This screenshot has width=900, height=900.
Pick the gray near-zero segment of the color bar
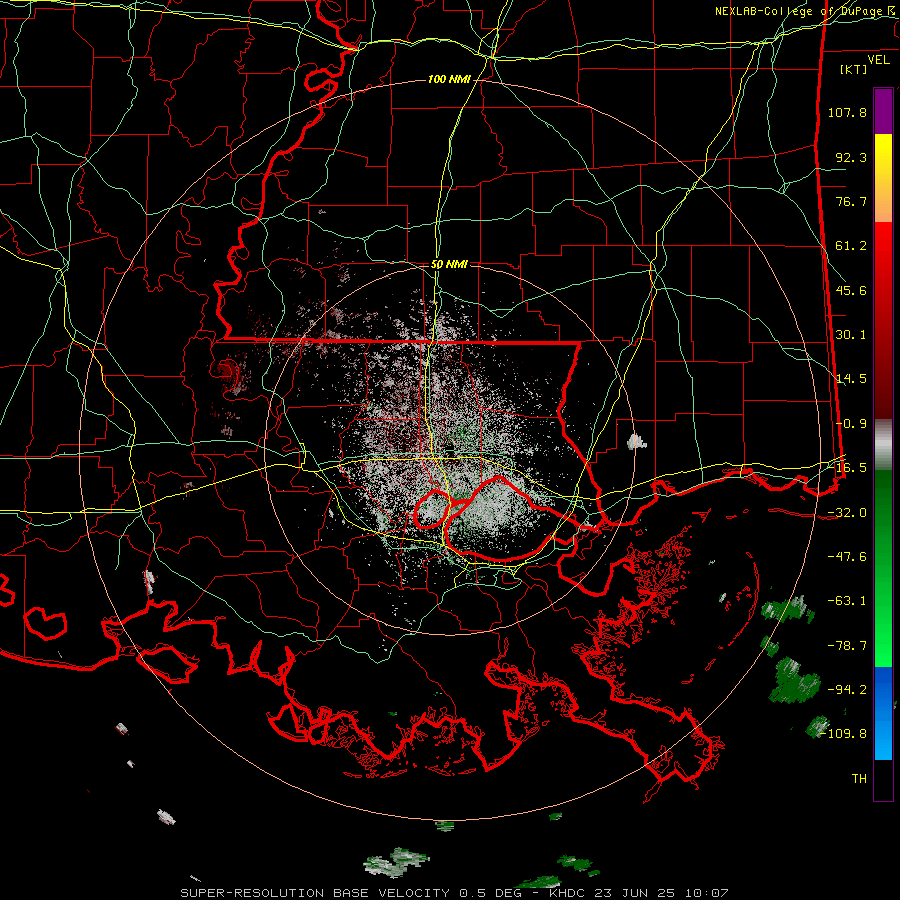pyautogui.click(x=883, y=445)
